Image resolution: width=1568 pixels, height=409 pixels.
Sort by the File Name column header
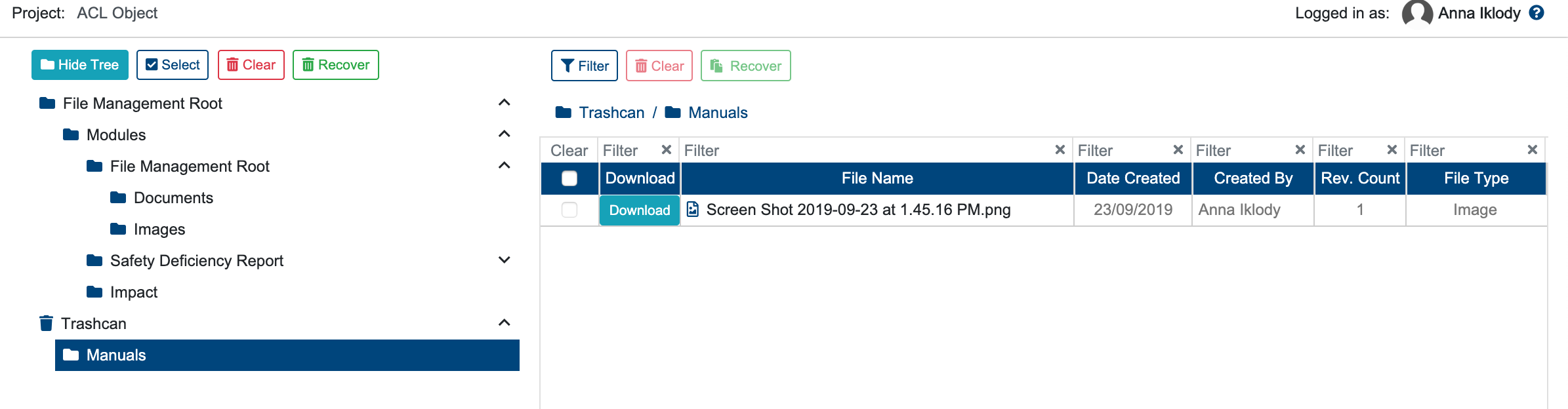877,178
